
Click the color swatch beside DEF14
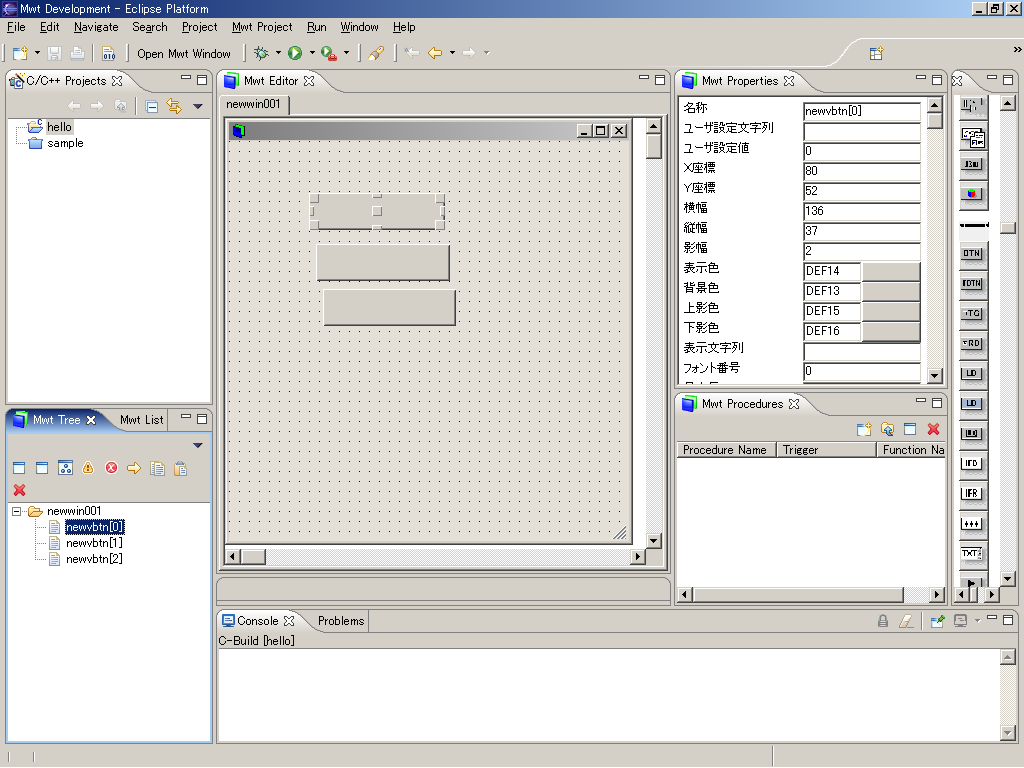click(891, 271)
